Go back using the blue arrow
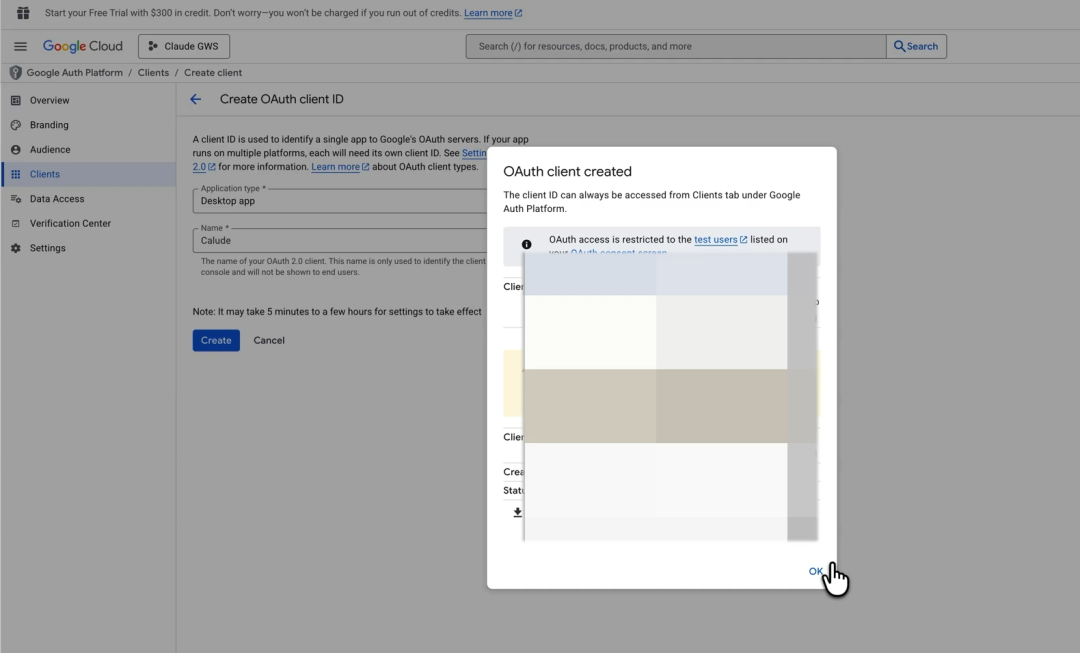Screen dimensions: 1080x653 point(196,100)
